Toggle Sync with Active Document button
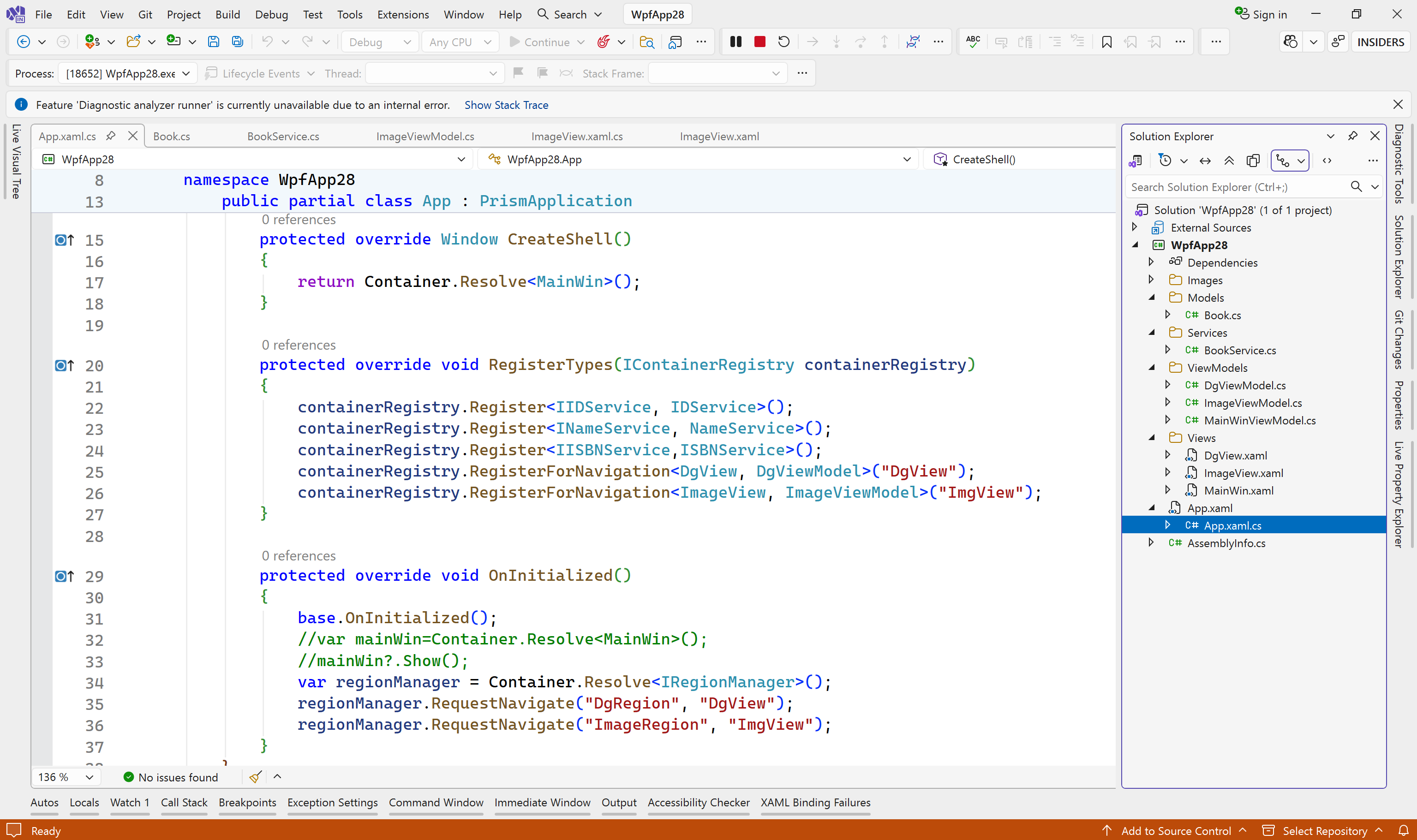Screen dimensions: 1417x840 pos(1205,161)
